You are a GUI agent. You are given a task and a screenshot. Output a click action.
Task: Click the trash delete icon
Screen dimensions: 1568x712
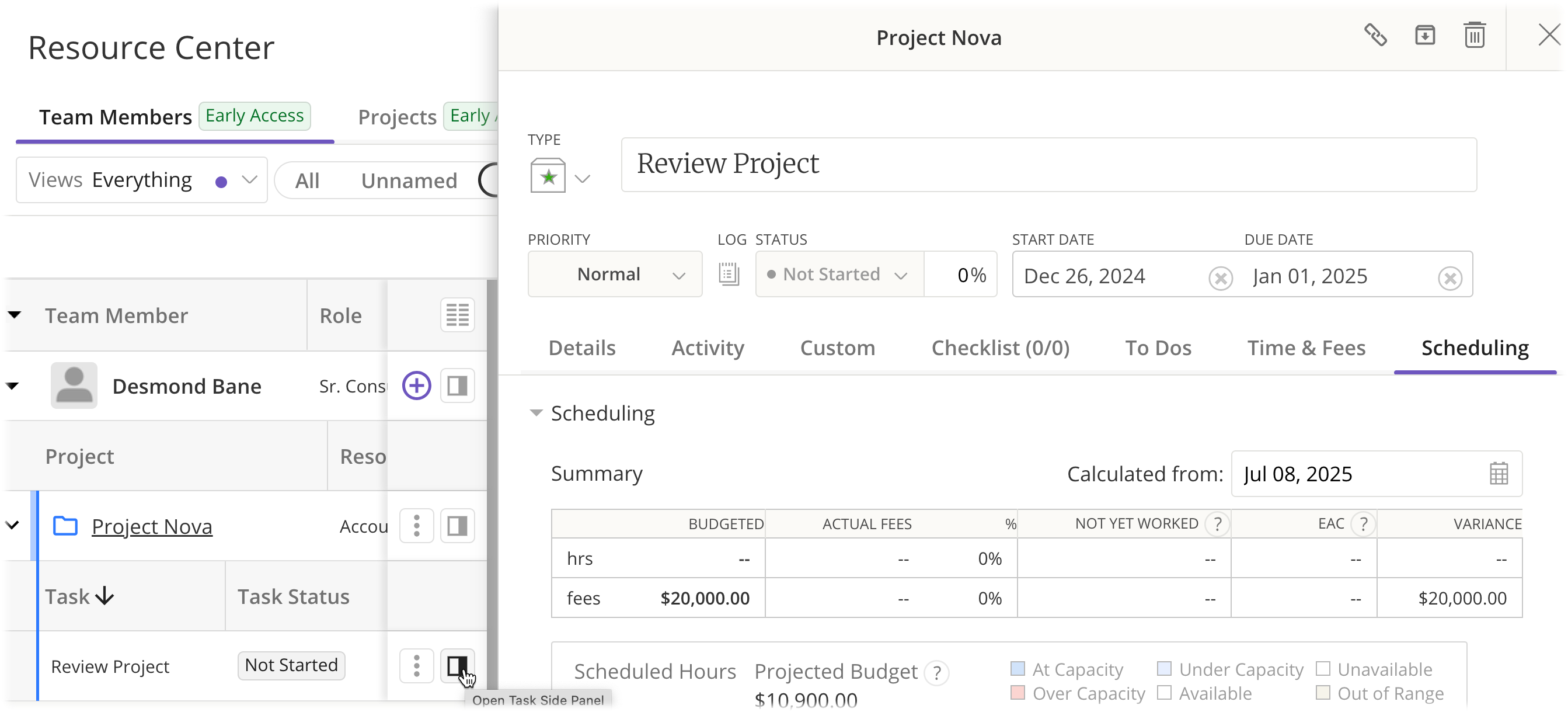1473,35
